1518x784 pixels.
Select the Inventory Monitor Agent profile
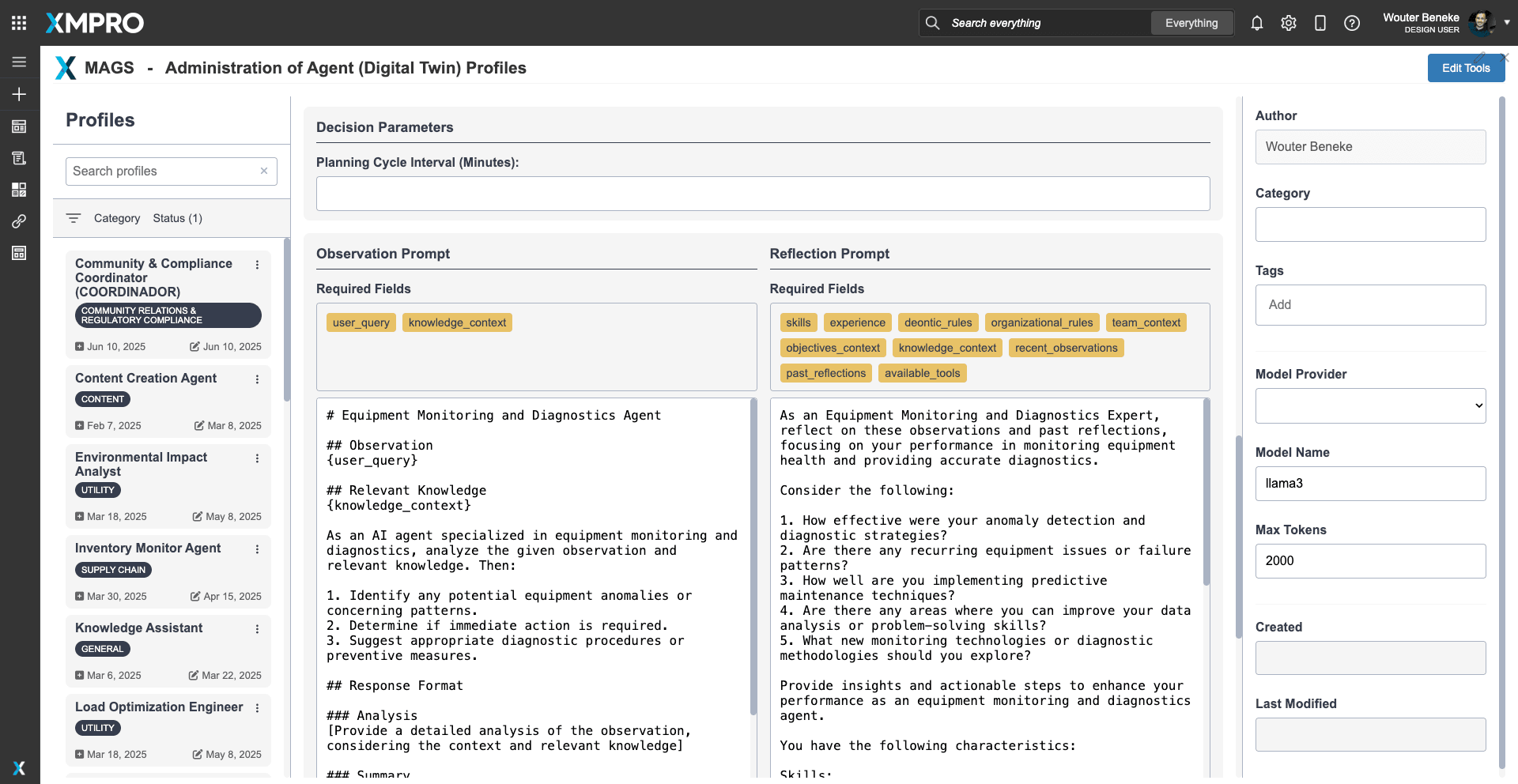click(148, 548)
